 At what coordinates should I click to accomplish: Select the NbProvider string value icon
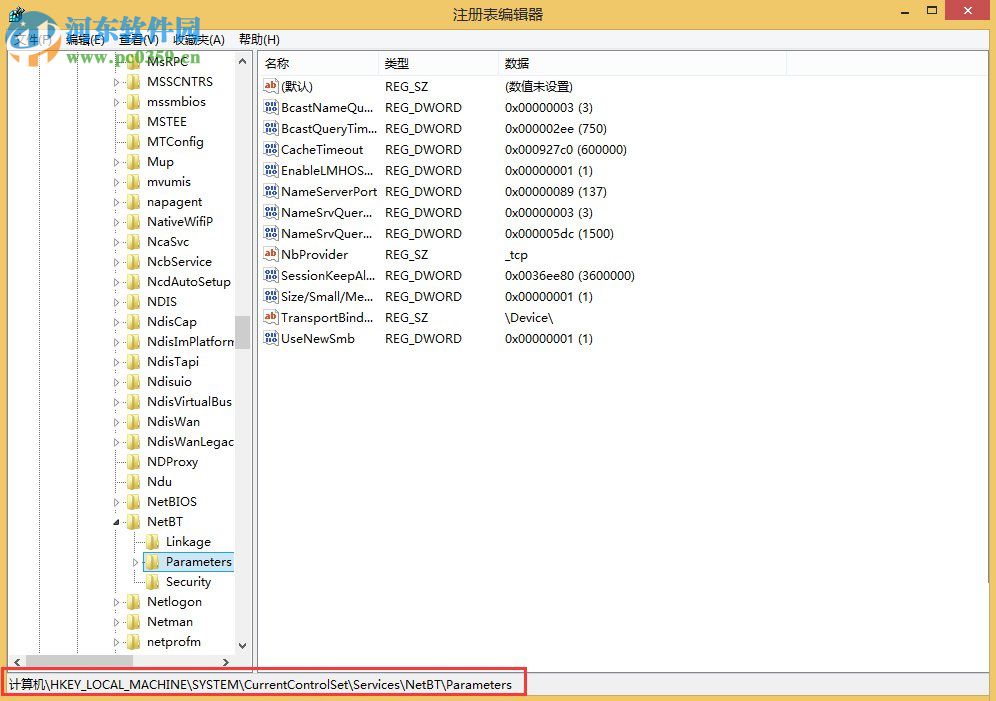click(271, 254)
